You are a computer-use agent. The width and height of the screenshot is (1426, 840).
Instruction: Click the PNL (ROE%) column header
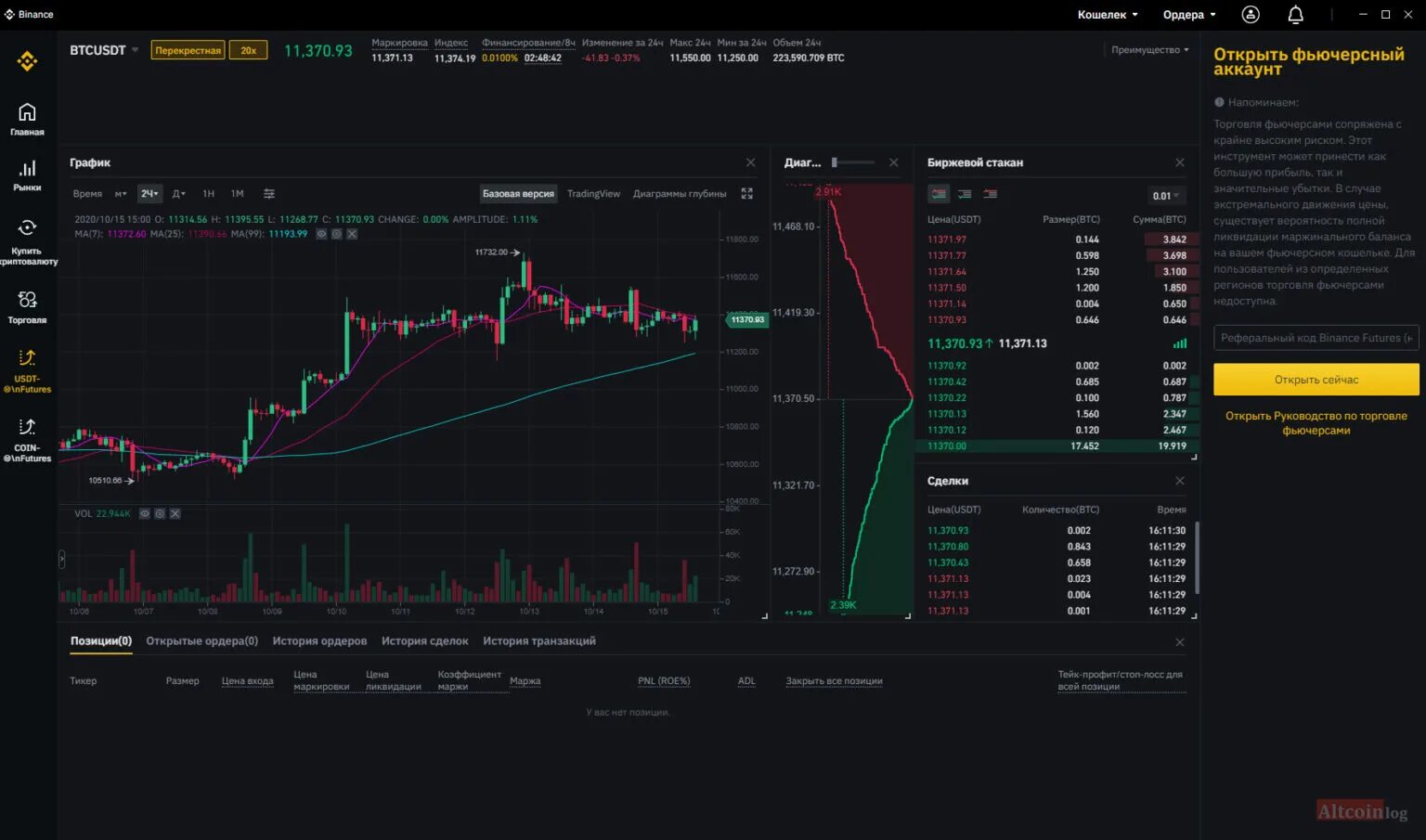click(664, 681)
